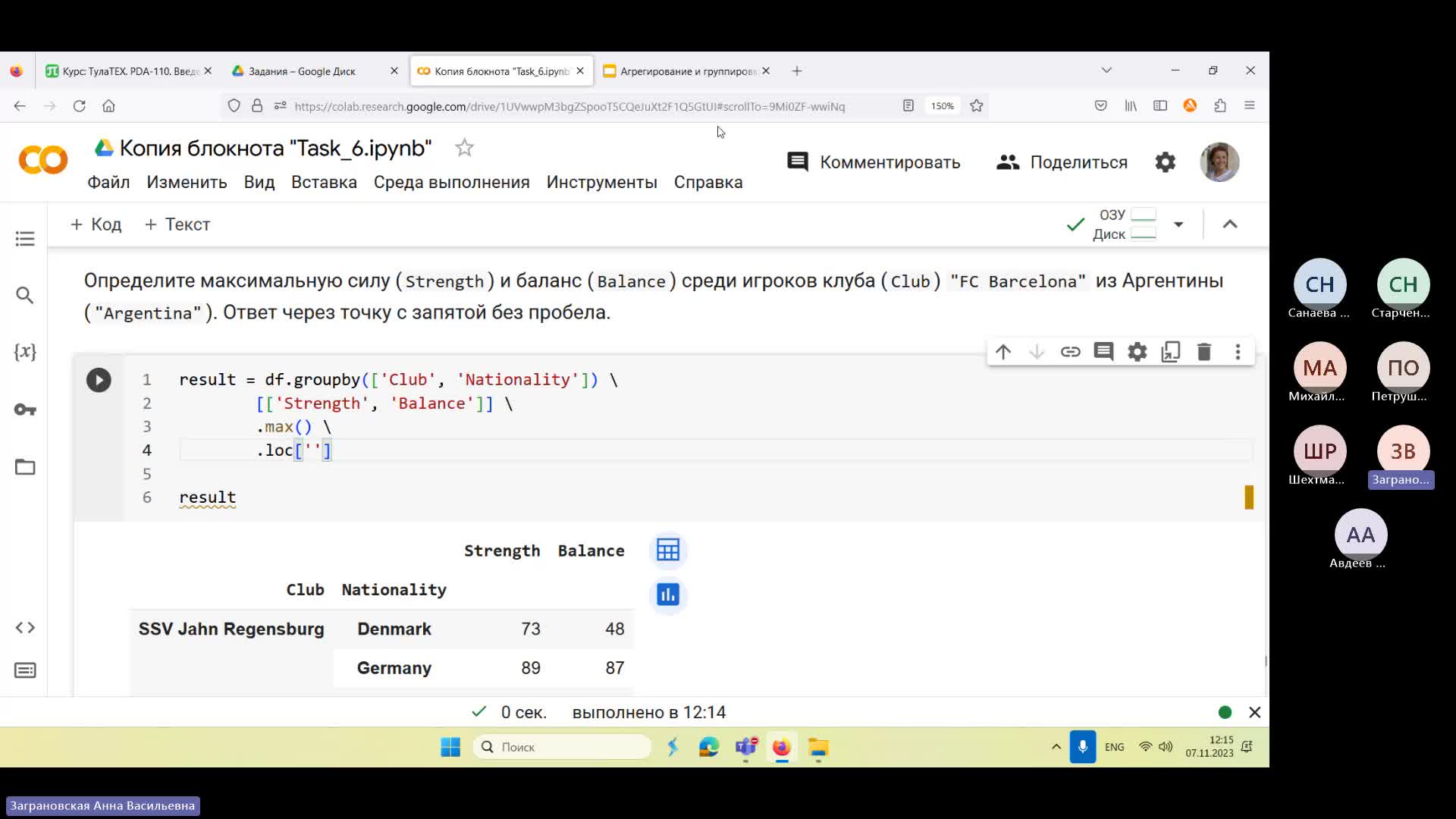Open the Вид menu
The height and width of the screenshot is (819, 1456).
(x=259, y=183)
